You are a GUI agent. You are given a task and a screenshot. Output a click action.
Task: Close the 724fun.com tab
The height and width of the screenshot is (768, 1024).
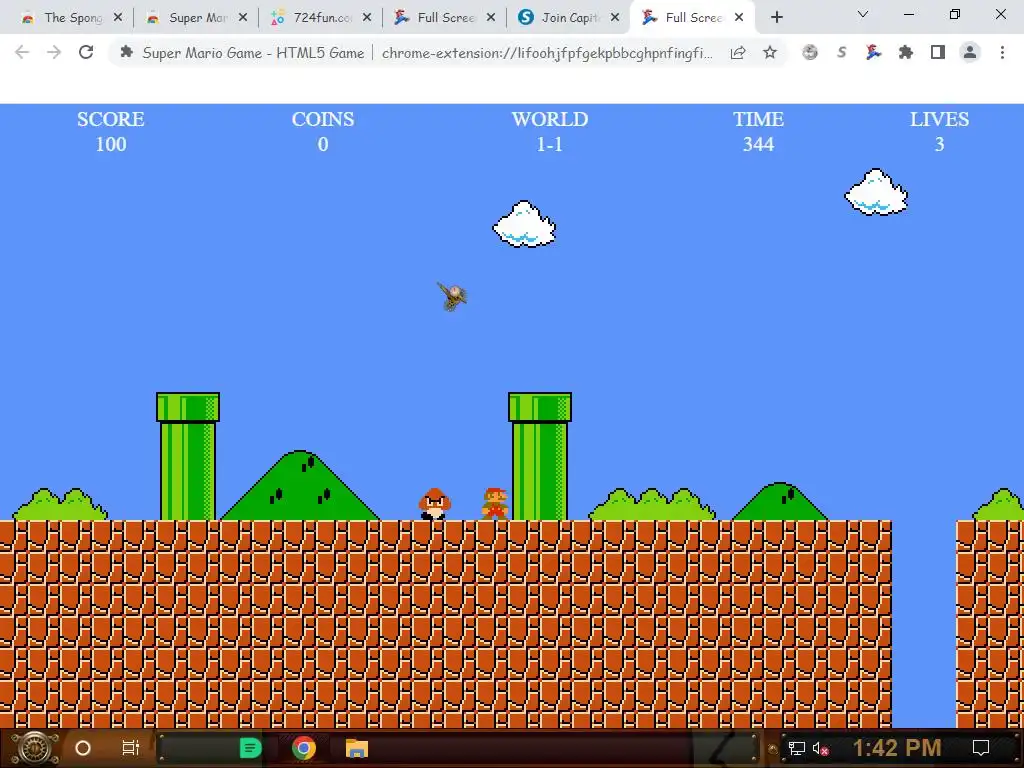367,18
